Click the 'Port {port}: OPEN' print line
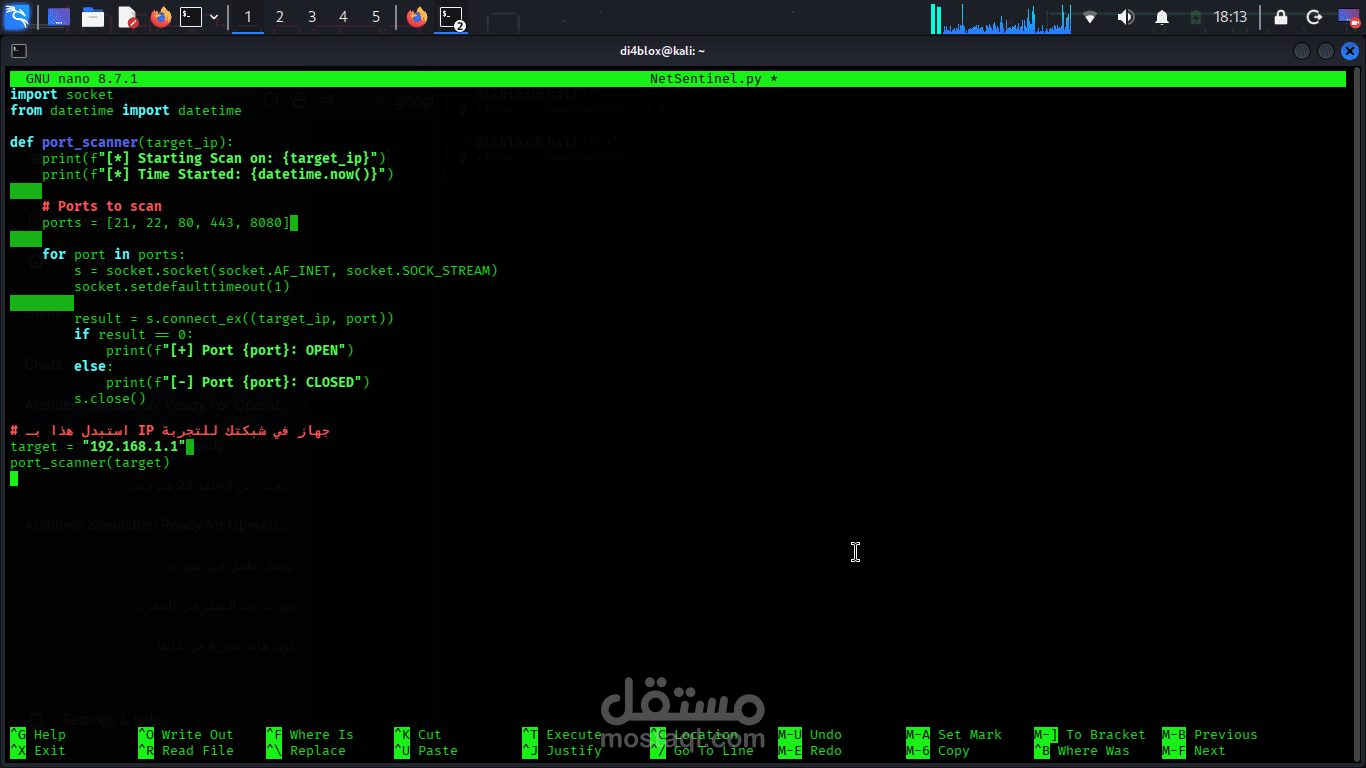The image size is (1366, 768). click(230, 350)
